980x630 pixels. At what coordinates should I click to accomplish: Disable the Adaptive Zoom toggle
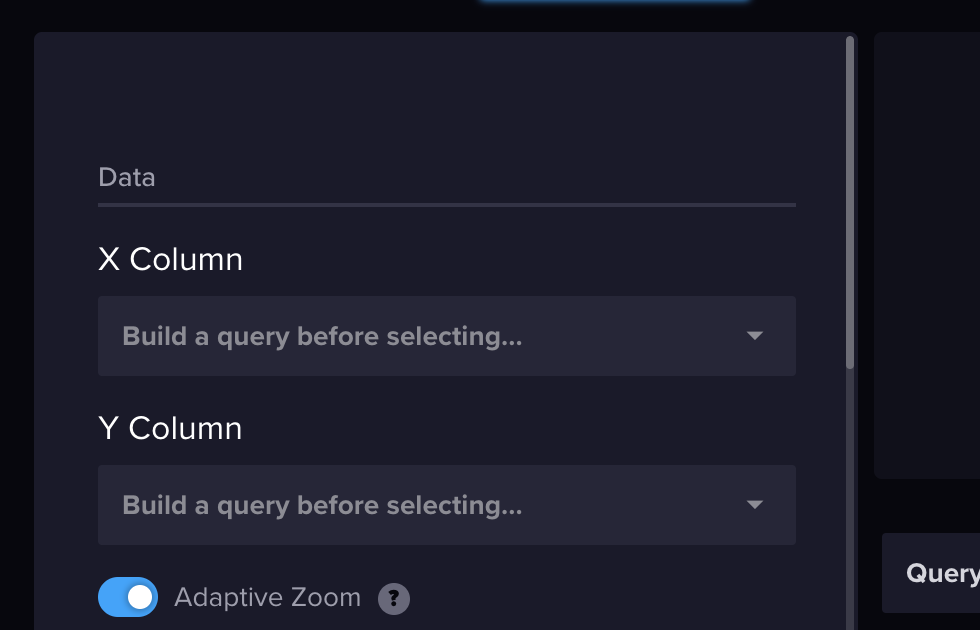tap(127, 597)
